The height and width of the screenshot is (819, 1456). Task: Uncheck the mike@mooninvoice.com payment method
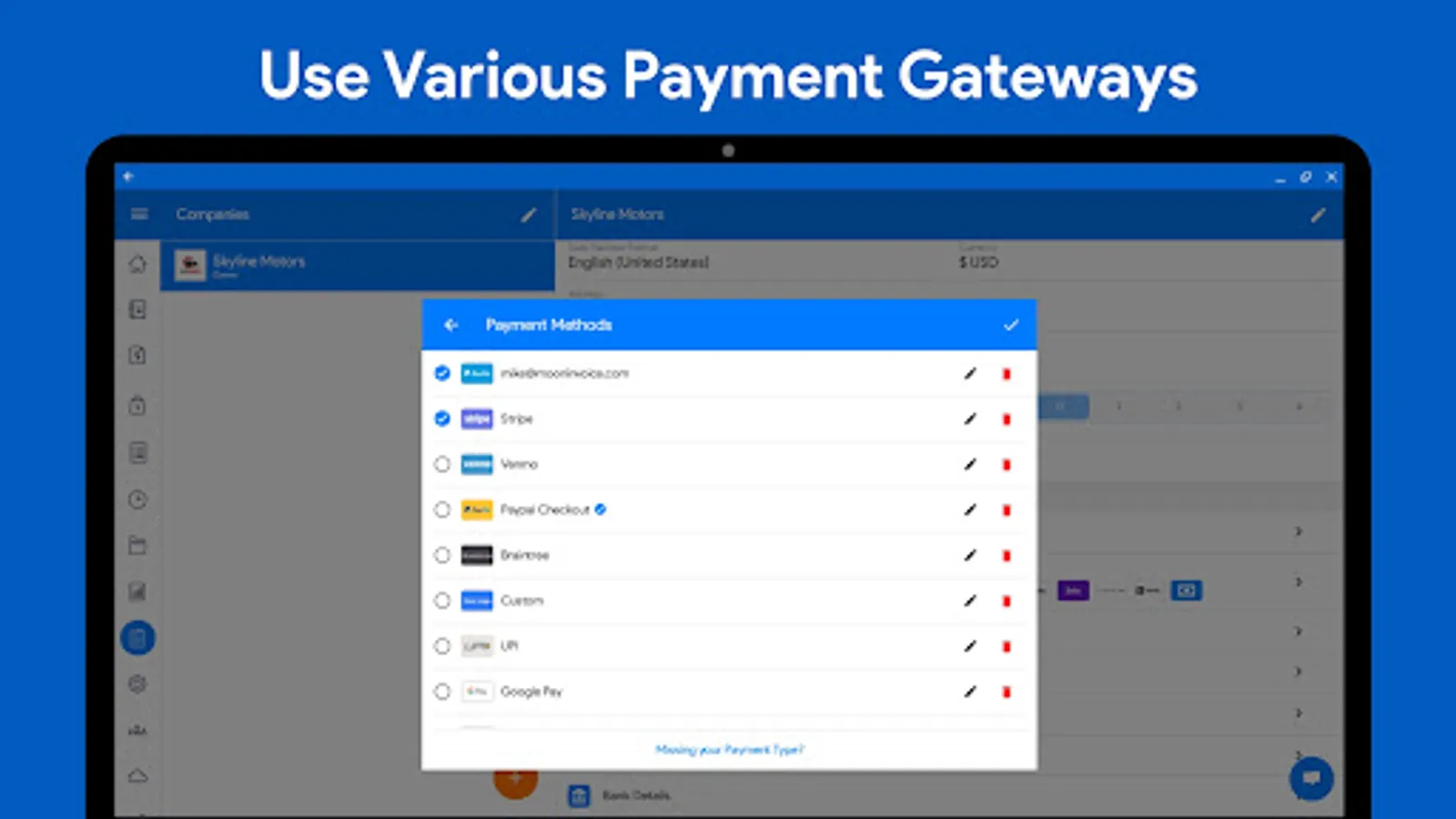[x=442, y=373]
